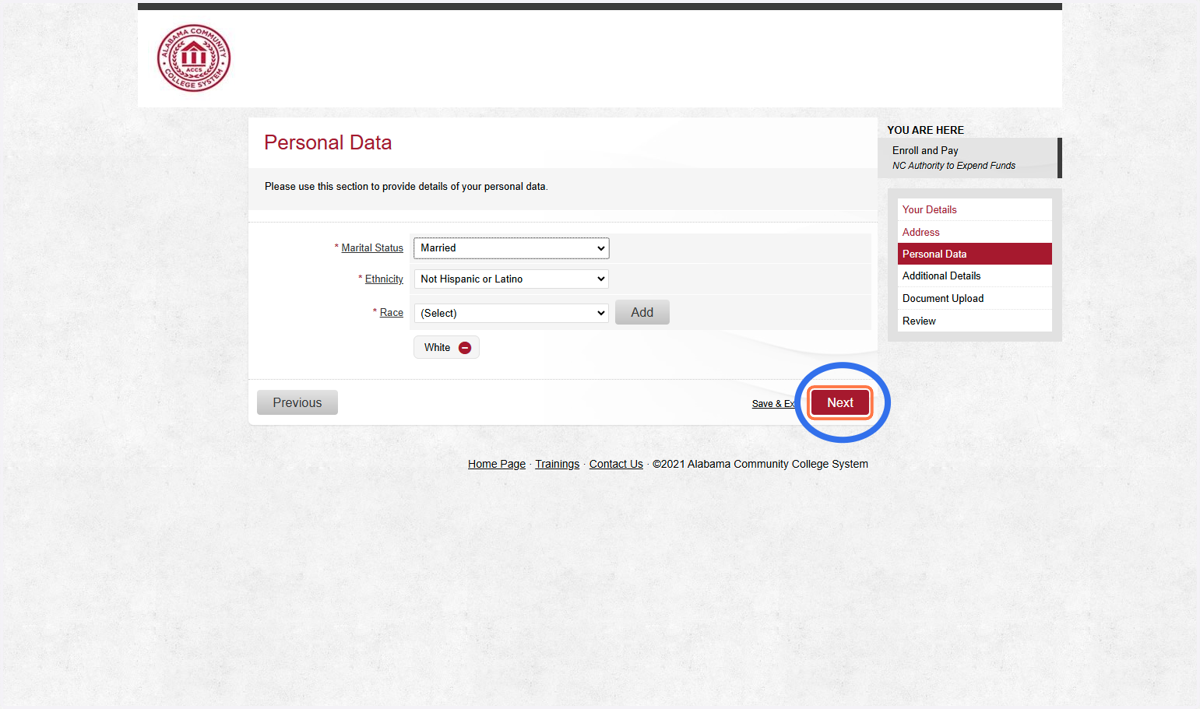This screenshot has width=1200, height=709.
Task: Open the Home Page footer link
Action: [496, 464]
